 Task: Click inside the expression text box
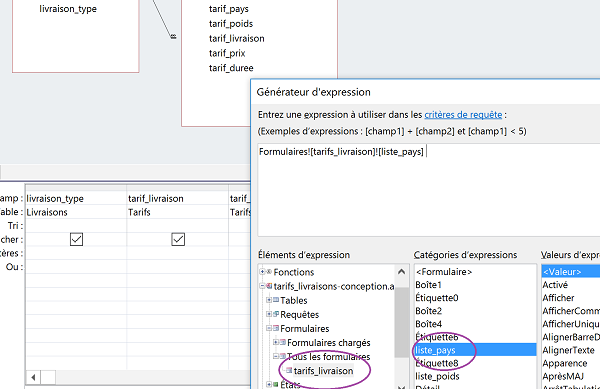click(x=429, y=190)
